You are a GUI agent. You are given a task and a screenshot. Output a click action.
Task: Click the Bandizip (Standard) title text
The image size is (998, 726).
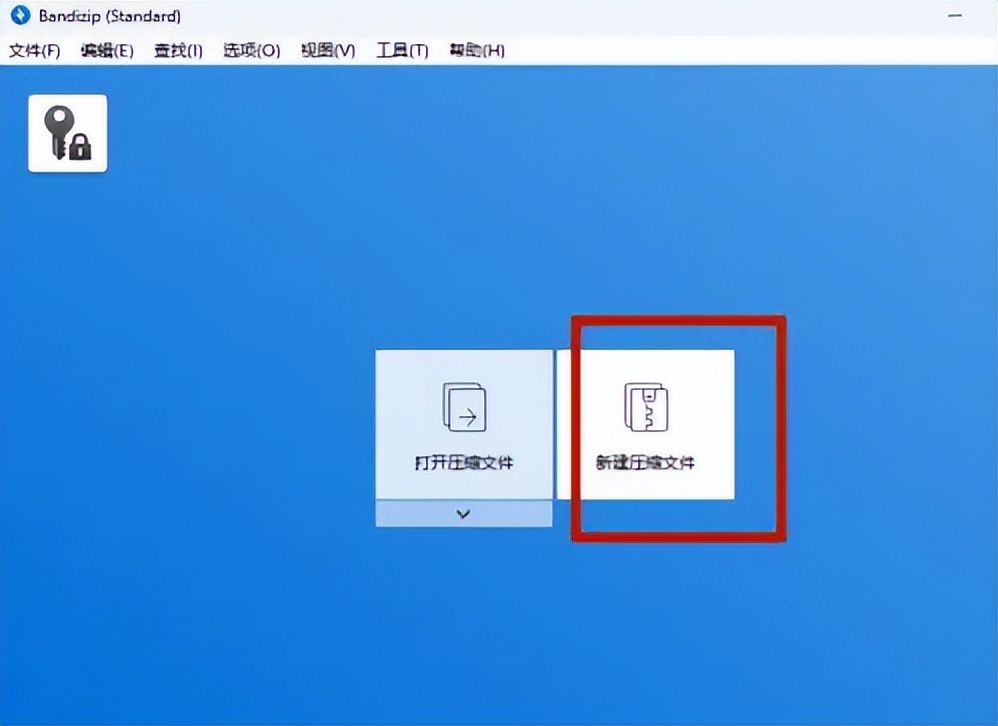click(x=109, y=16)
